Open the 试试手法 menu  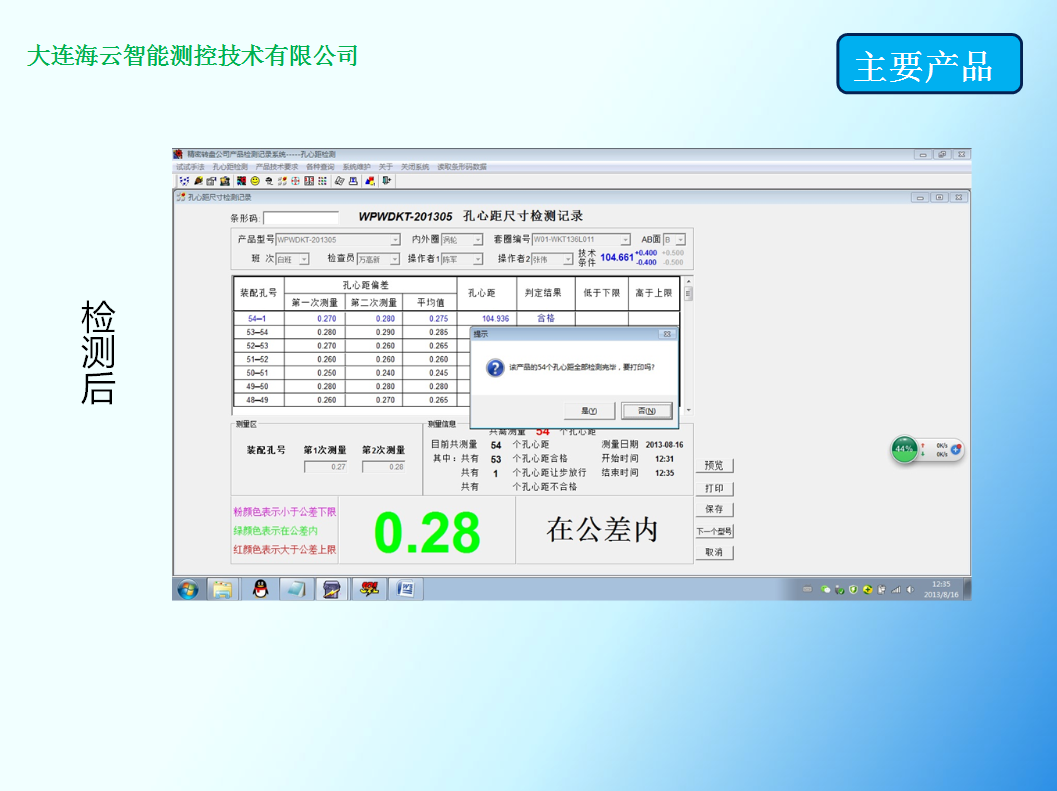click(190, 167)
